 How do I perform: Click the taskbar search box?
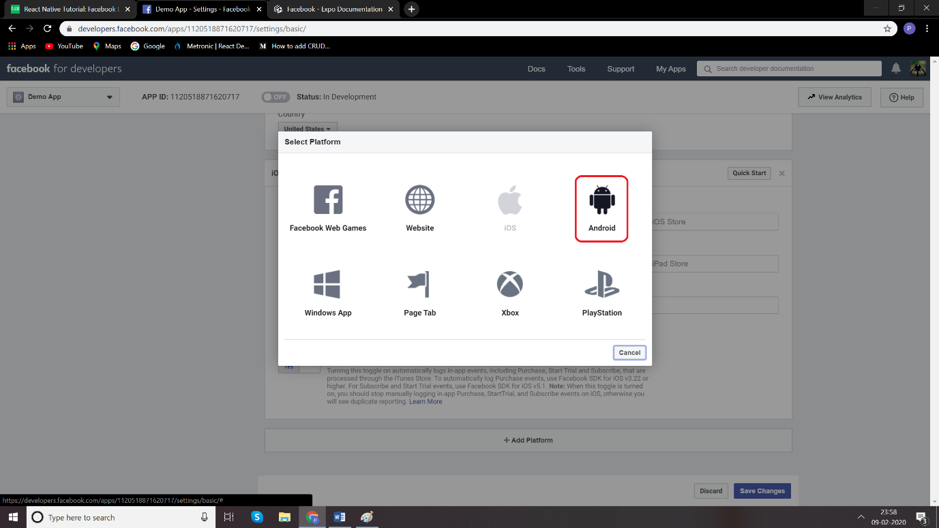pos(120,517)
